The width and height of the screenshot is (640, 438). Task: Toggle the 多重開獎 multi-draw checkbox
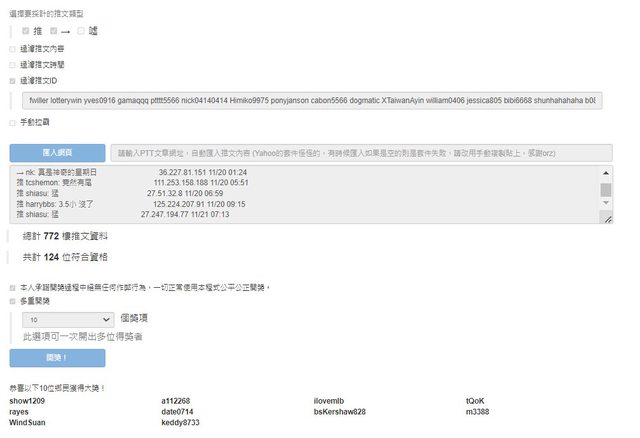click(12, 300)
